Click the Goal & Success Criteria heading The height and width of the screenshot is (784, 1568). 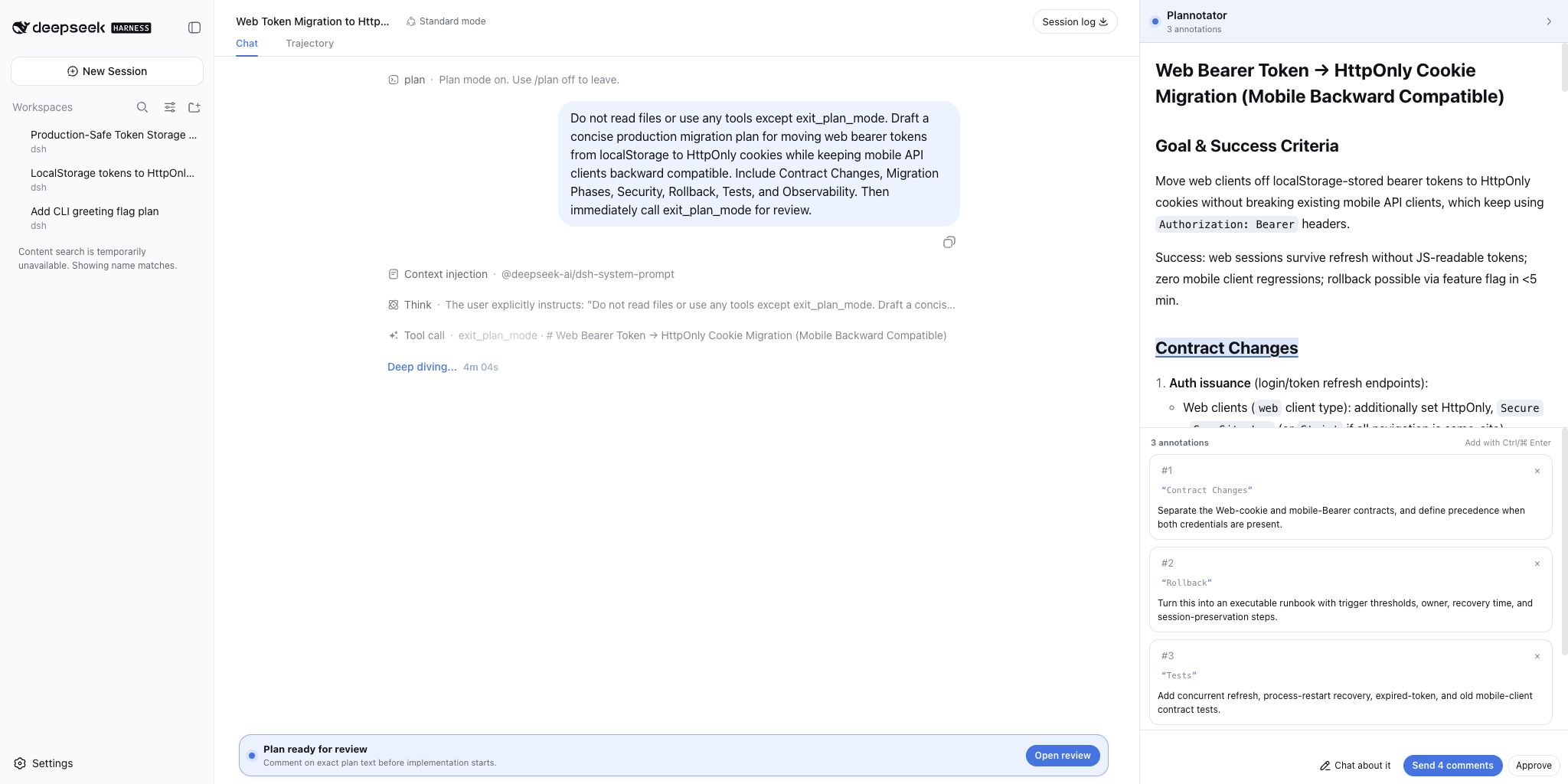click(1246, 146)
